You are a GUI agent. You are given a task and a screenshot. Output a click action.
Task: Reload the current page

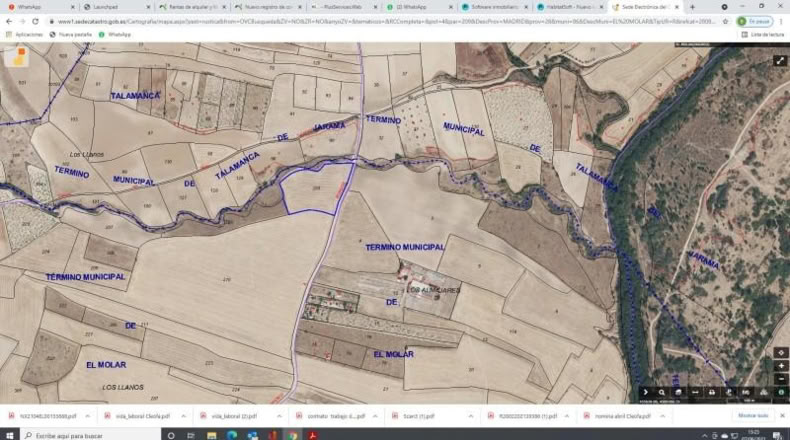pyautogui.click(x=35, y=22)
